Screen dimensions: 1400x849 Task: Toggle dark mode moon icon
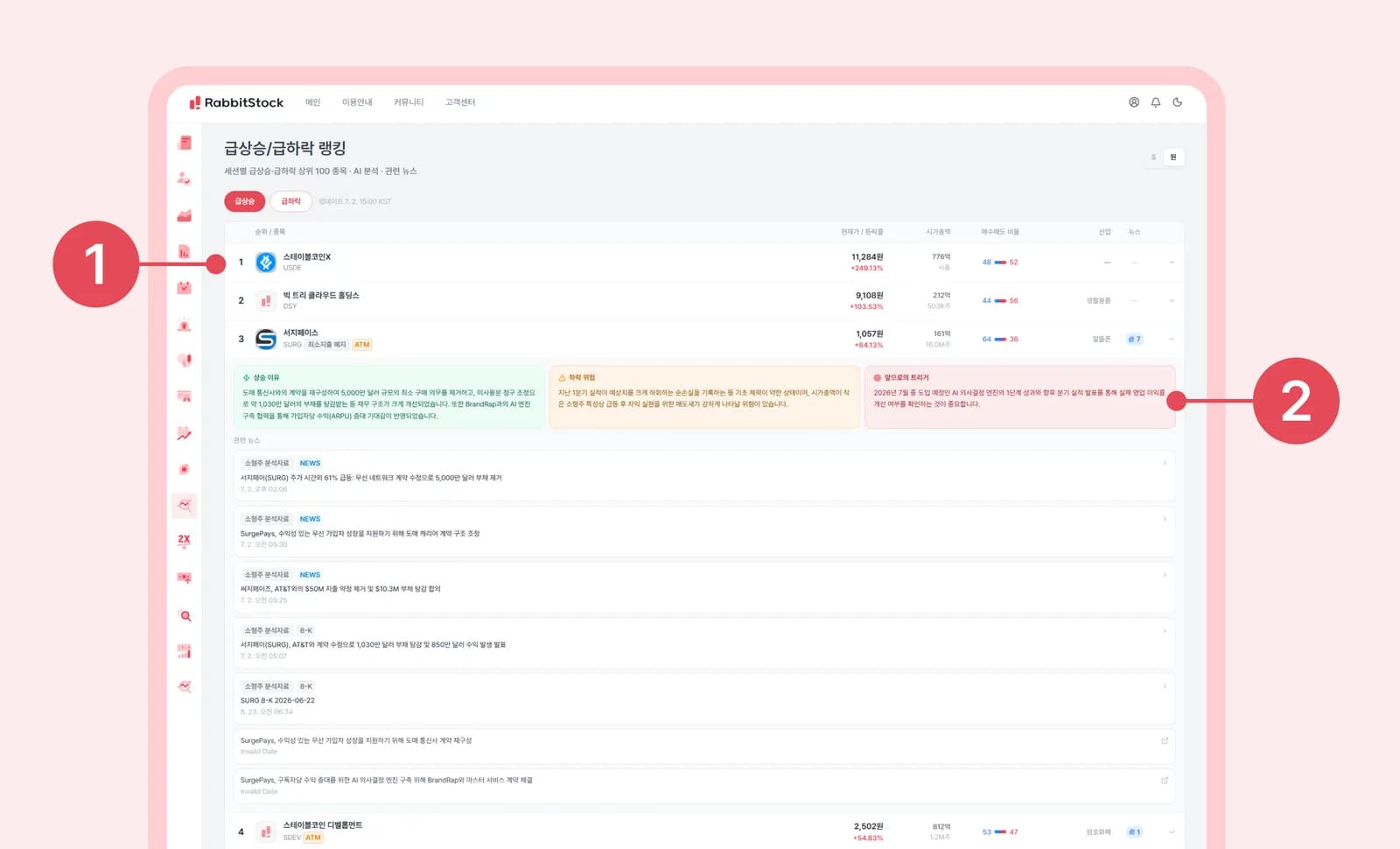(1178, 102)
